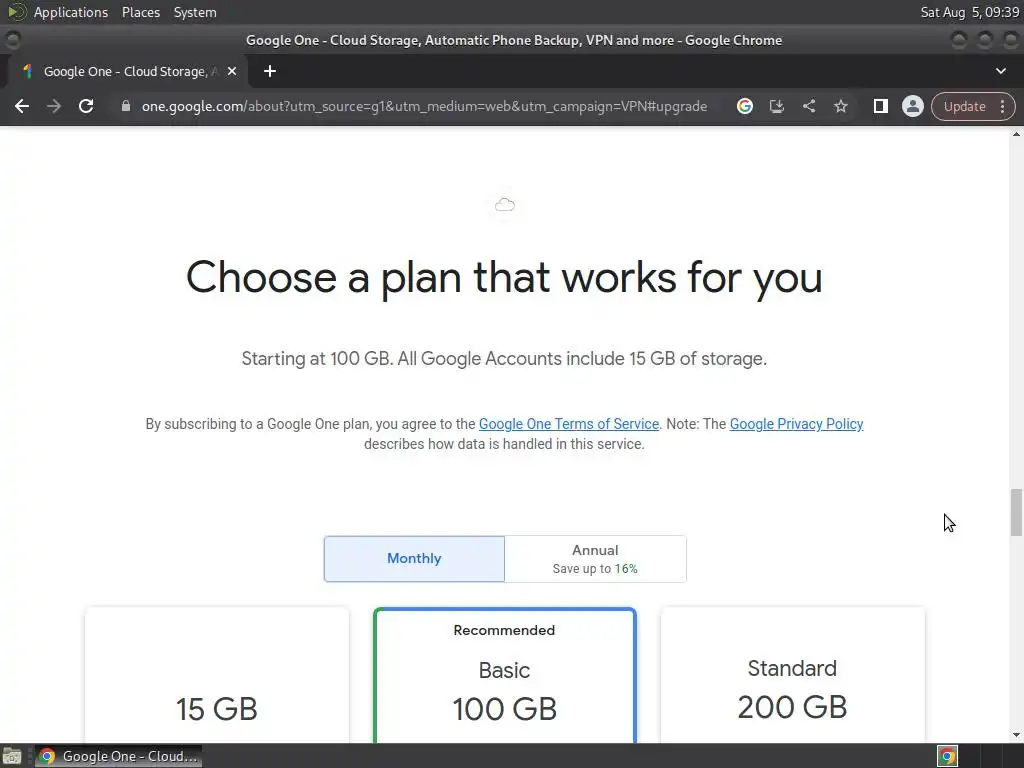Open the Chrome profile avatar
1024x768 pixels.
coord(912,106)
